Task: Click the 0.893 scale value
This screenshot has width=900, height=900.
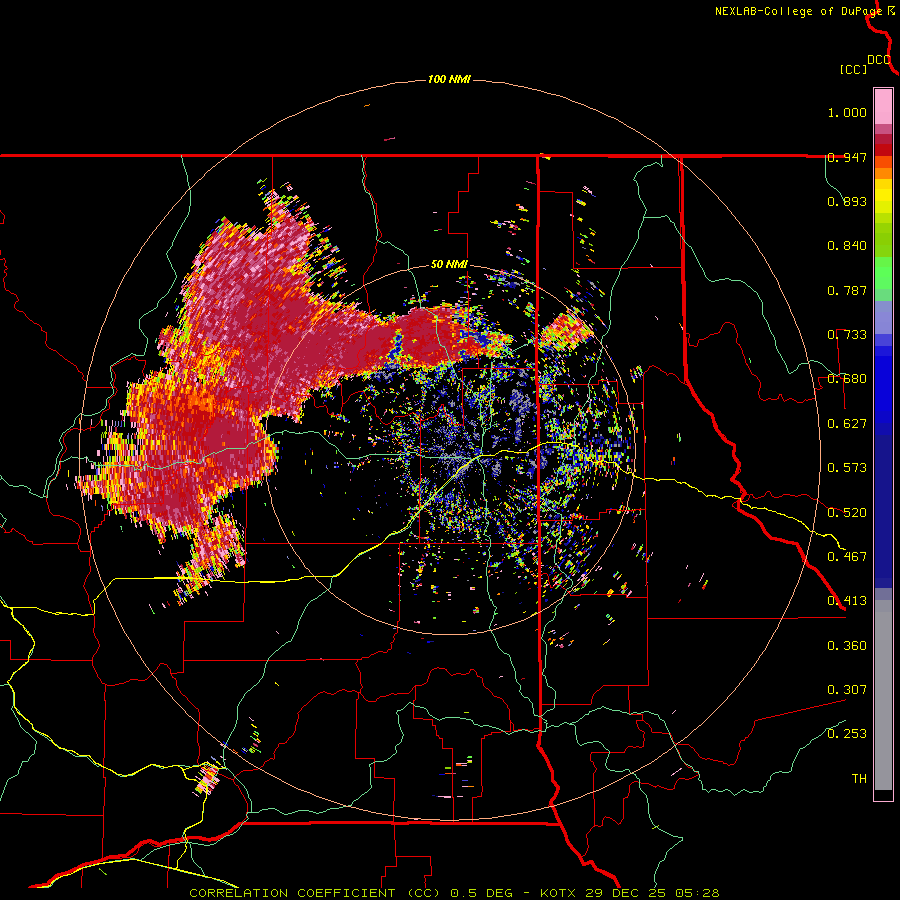Action: (x=847, y=201)
